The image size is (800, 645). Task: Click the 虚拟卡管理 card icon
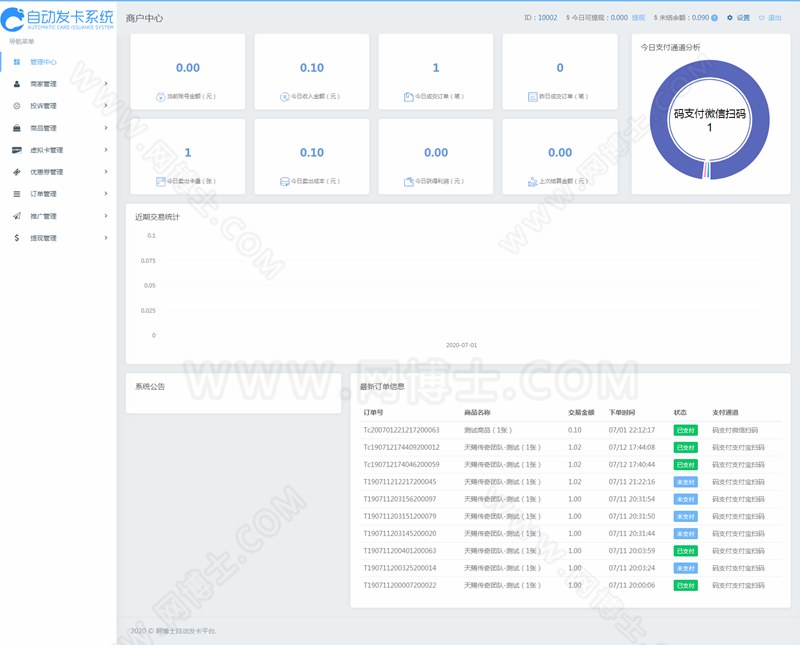pyautogui.click(x=17, y=150)
